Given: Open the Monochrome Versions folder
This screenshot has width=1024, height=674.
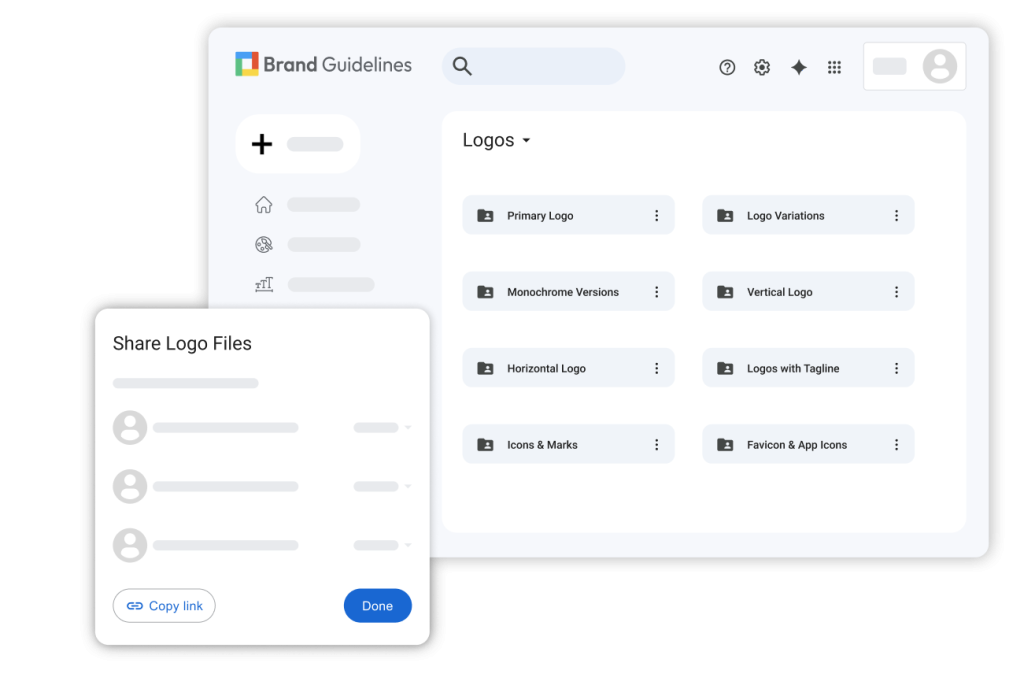Looking at the screenshot, I should 562,292.
